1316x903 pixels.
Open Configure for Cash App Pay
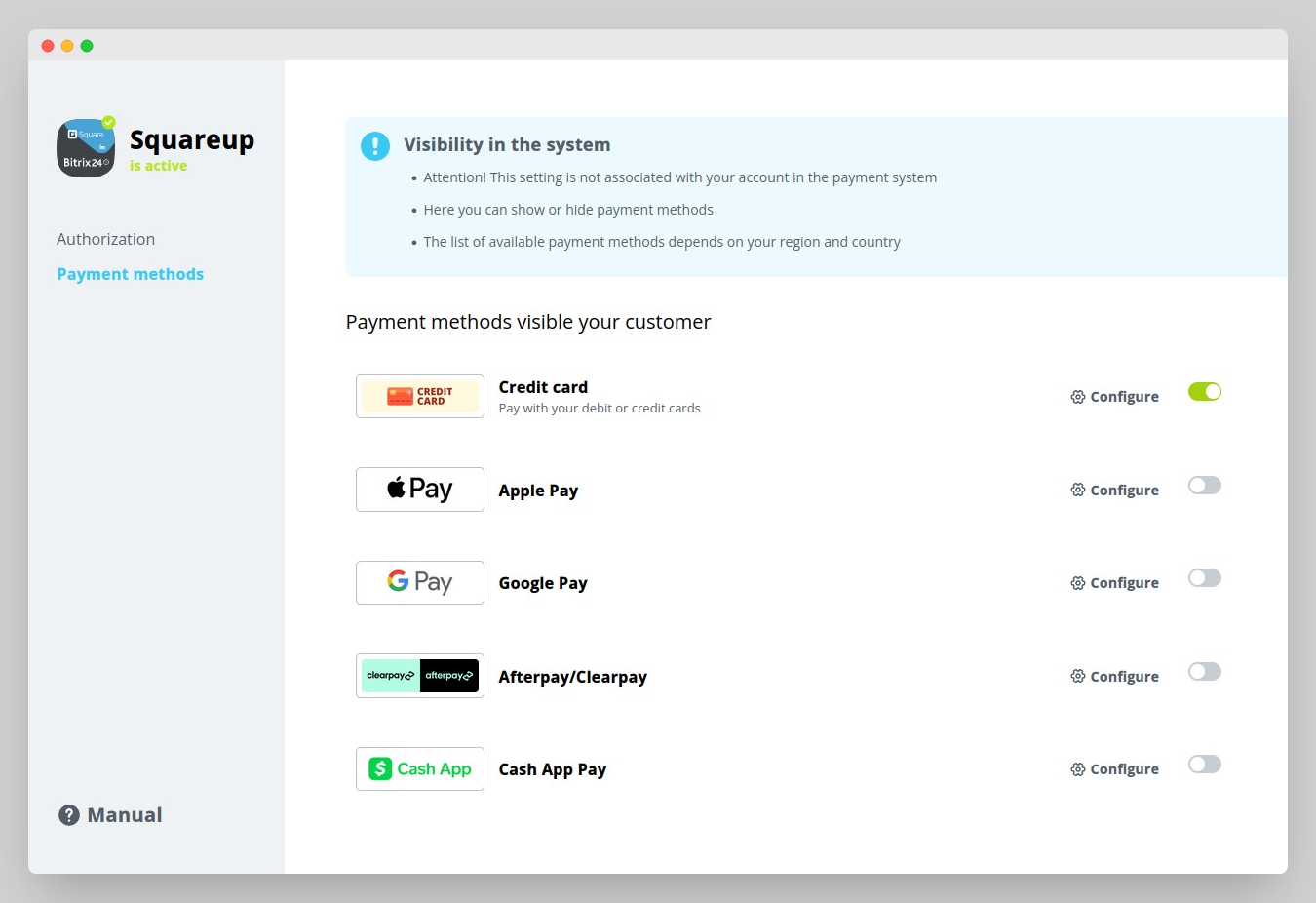click(1115, 769)
